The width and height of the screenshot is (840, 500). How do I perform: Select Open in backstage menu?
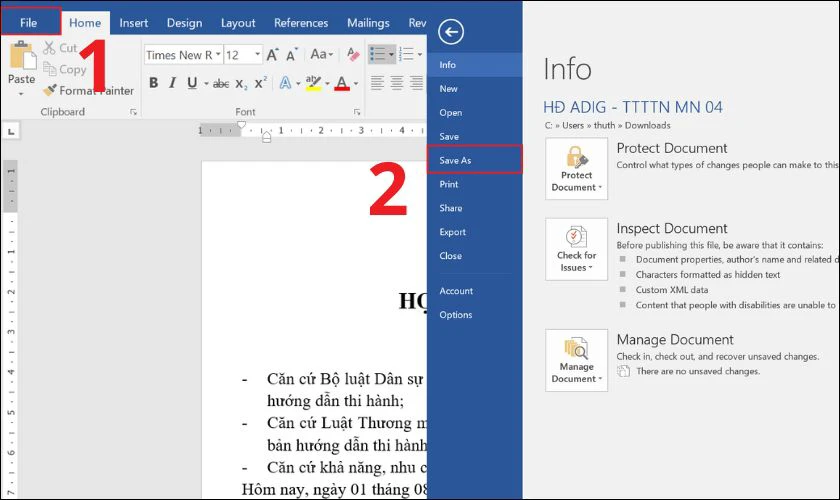tap(475, 113)
